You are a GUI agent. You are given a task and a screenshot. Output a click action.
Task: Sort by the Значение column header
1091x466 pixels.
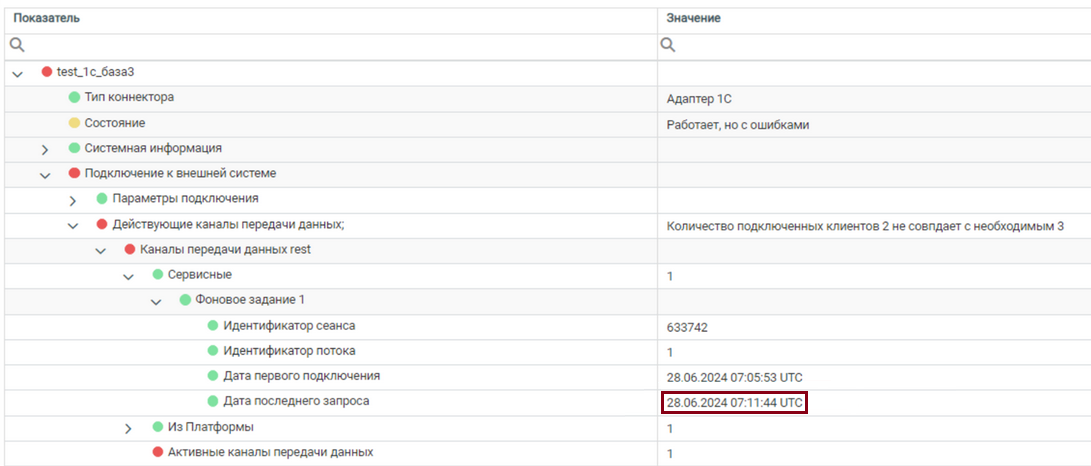click(693, 19)
